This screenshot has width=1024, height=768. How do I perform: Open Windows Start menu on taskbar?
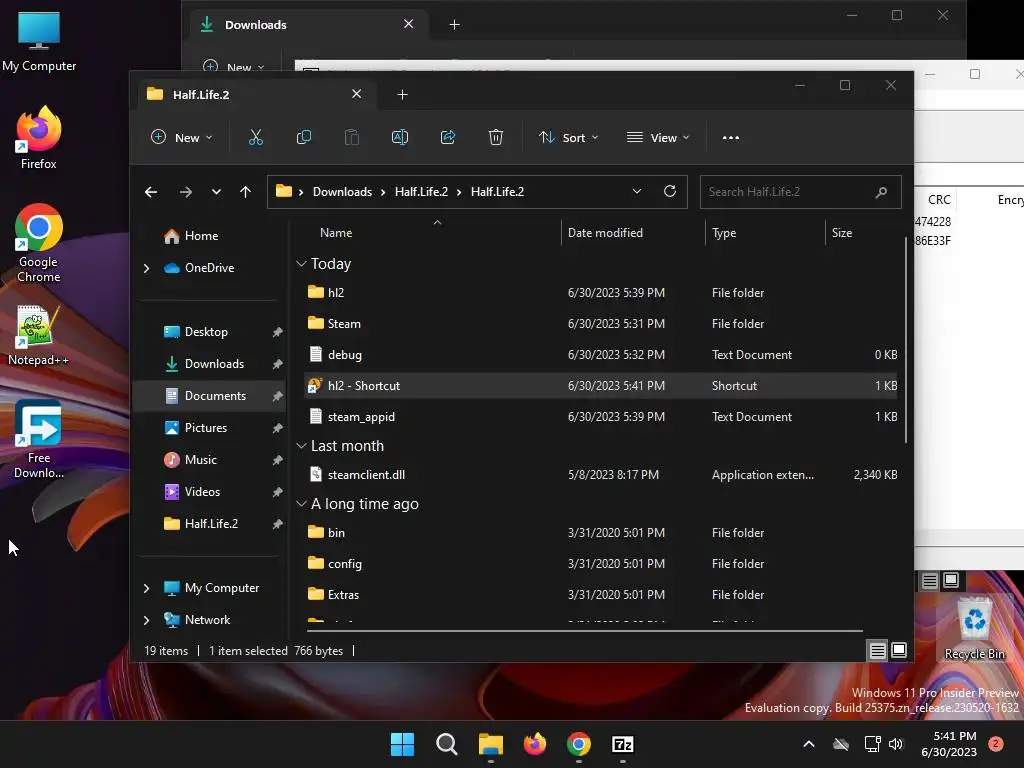402,744
